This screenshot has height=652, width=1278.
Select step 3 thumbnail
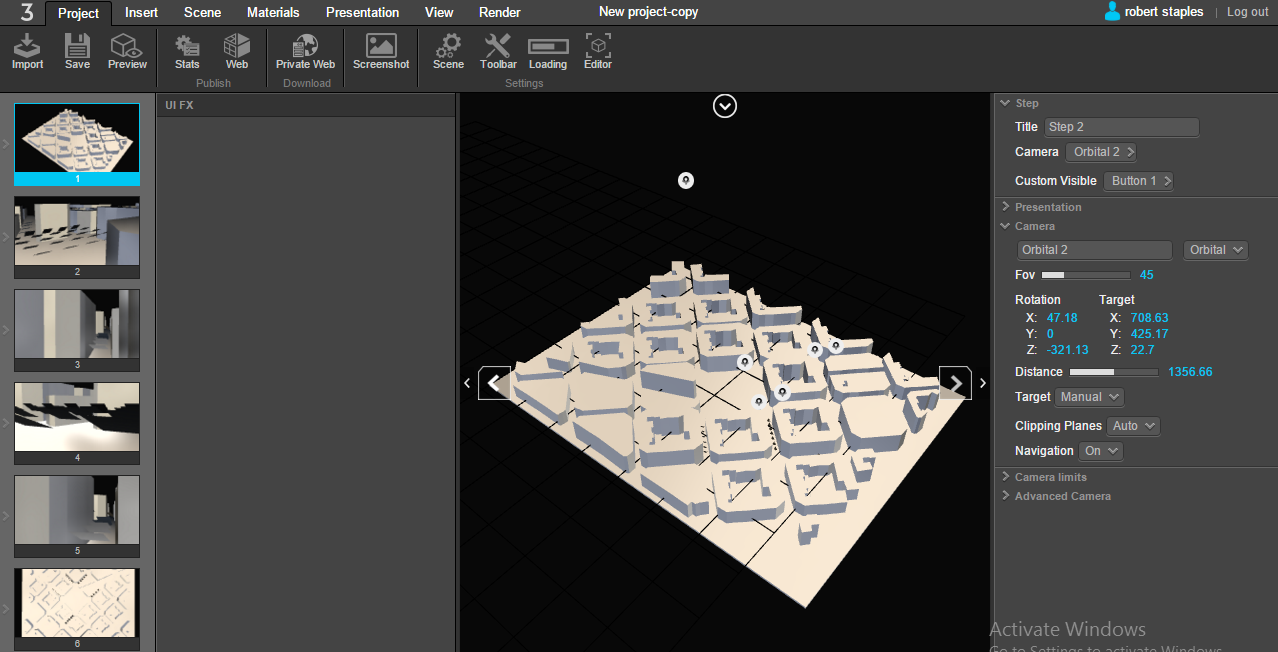pyautogui.click(x=77, y=324)
